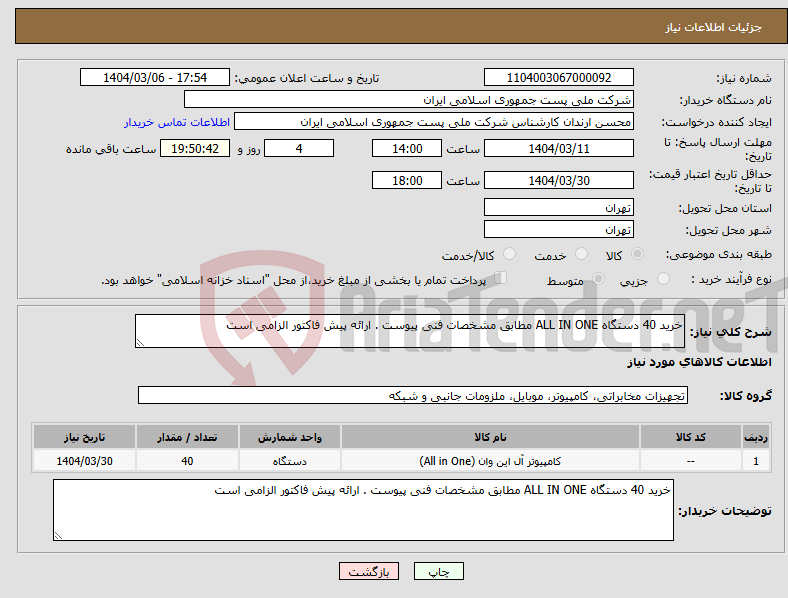
Task: Select the متوسط purchase type radio
Action: pos(599,278)
